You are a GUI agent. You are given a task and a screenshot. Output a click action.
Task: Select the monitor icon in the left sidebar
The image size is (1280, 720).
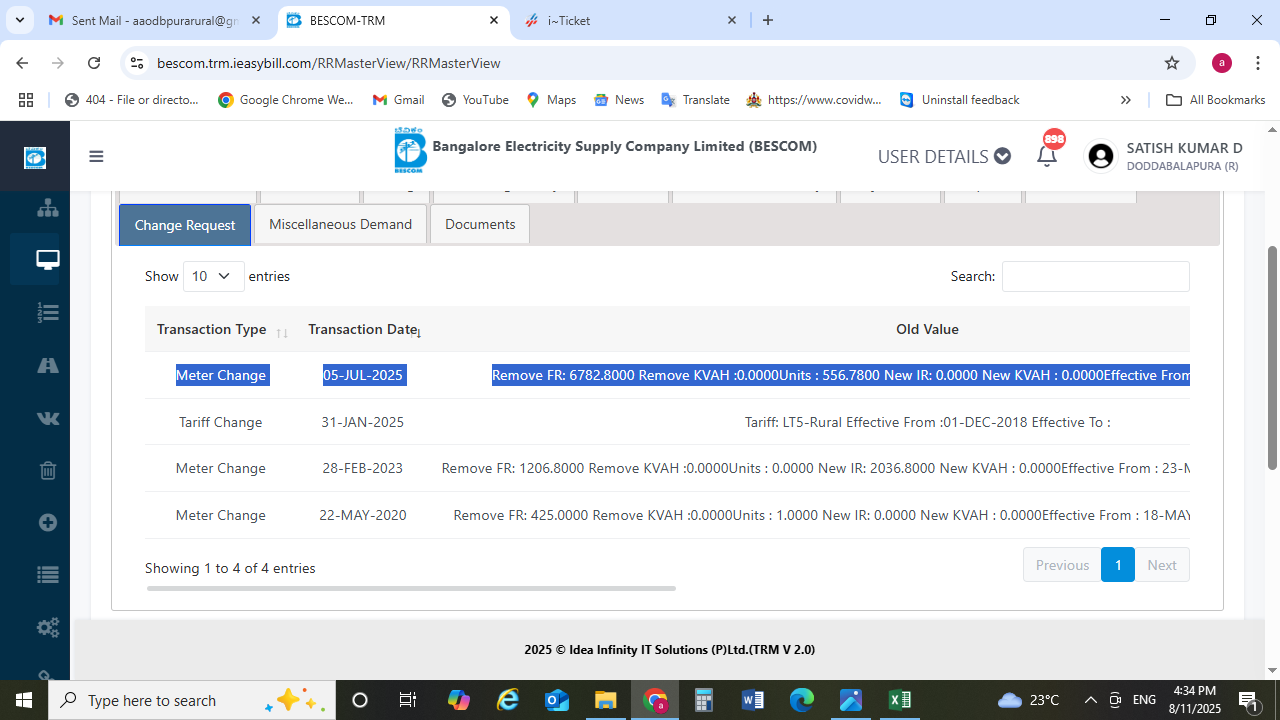[47, 260]
